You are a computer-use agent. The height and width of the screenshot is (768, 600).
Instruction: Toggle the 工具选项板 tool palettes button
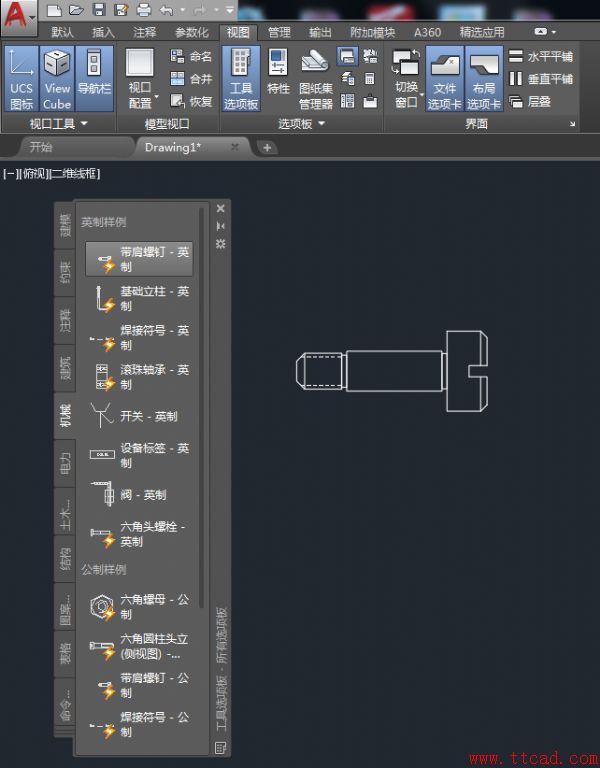pos(240,78)
